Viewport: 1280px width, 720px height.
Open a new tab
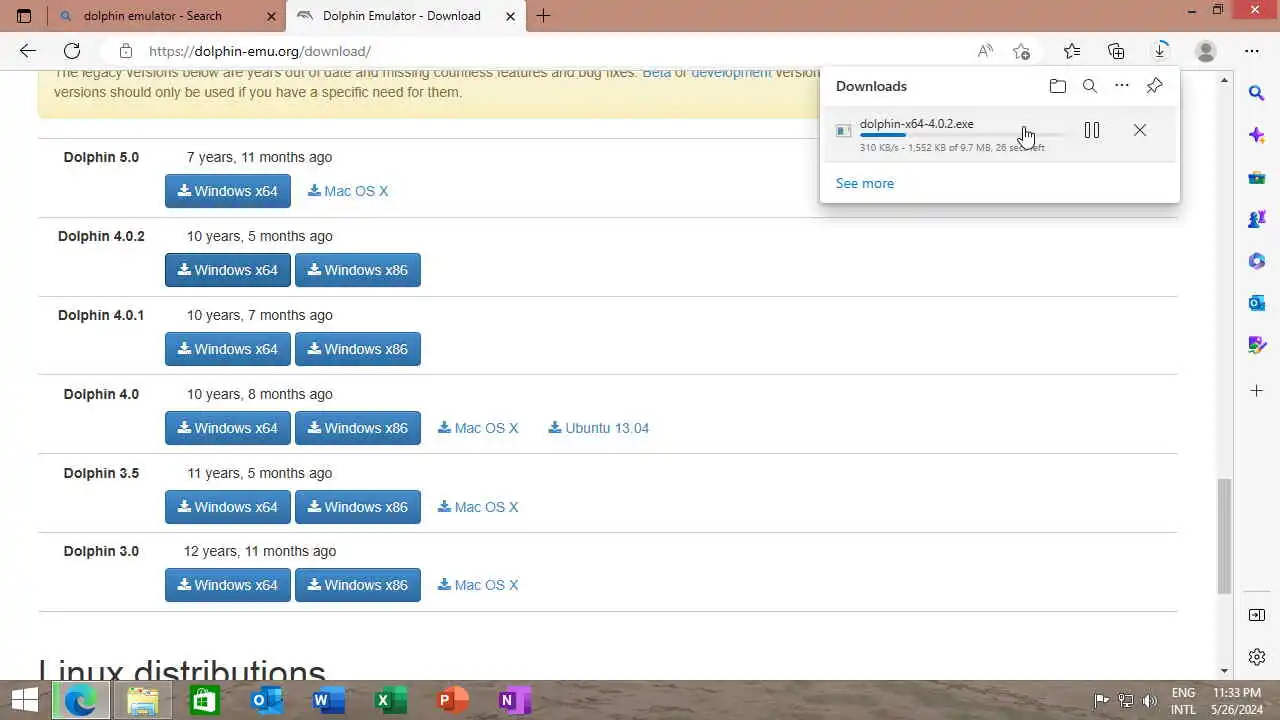point(543,16)
